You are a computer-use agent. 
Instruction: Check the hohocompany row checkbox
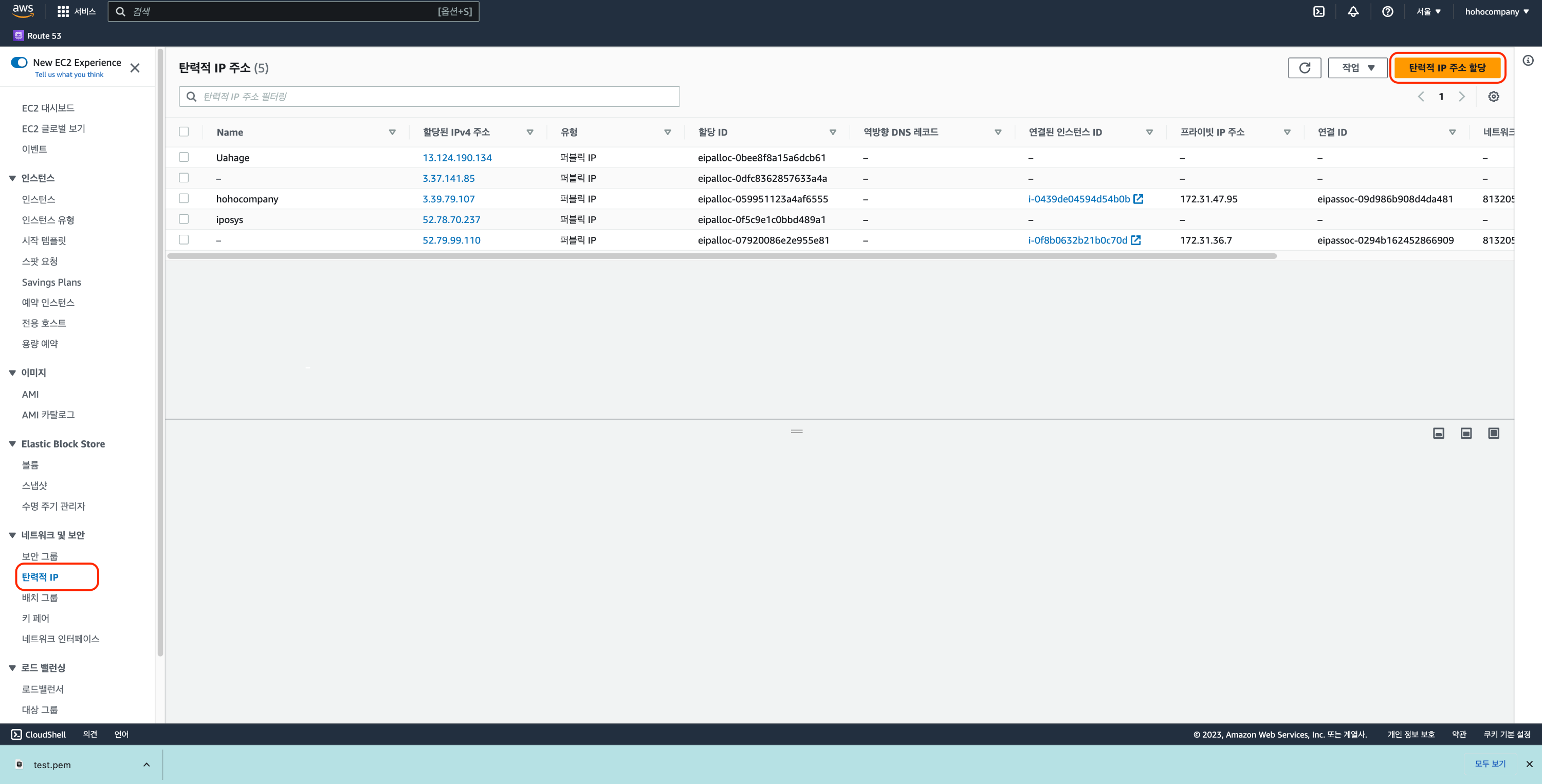184,198
